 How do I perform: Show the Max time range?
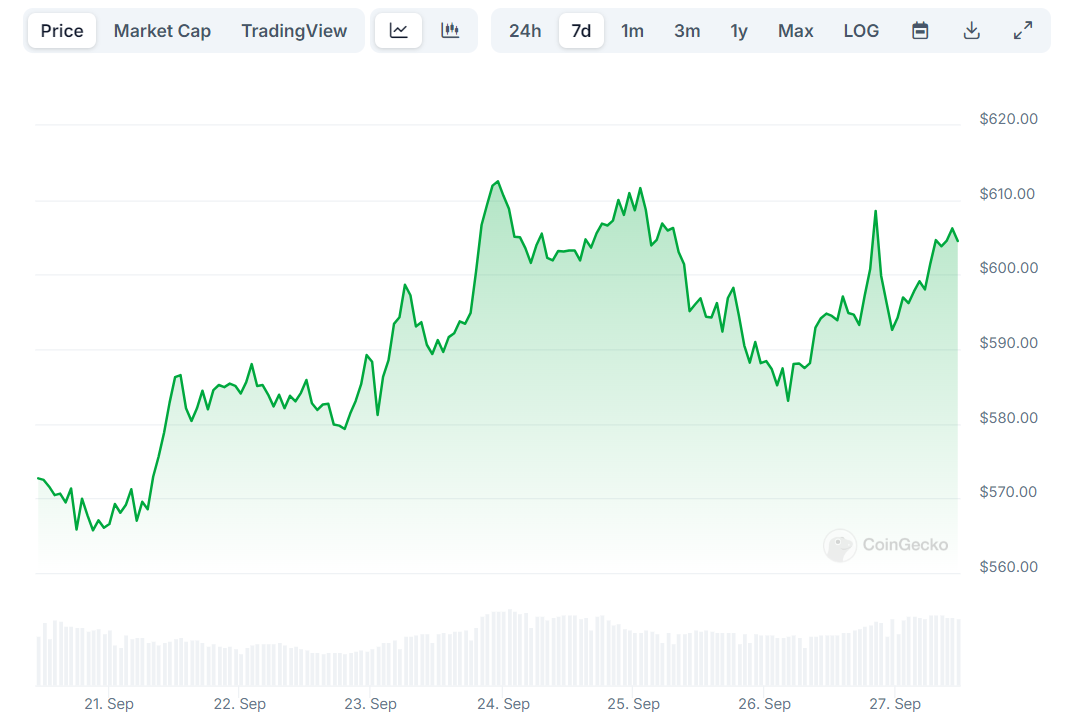pos(795,31)
